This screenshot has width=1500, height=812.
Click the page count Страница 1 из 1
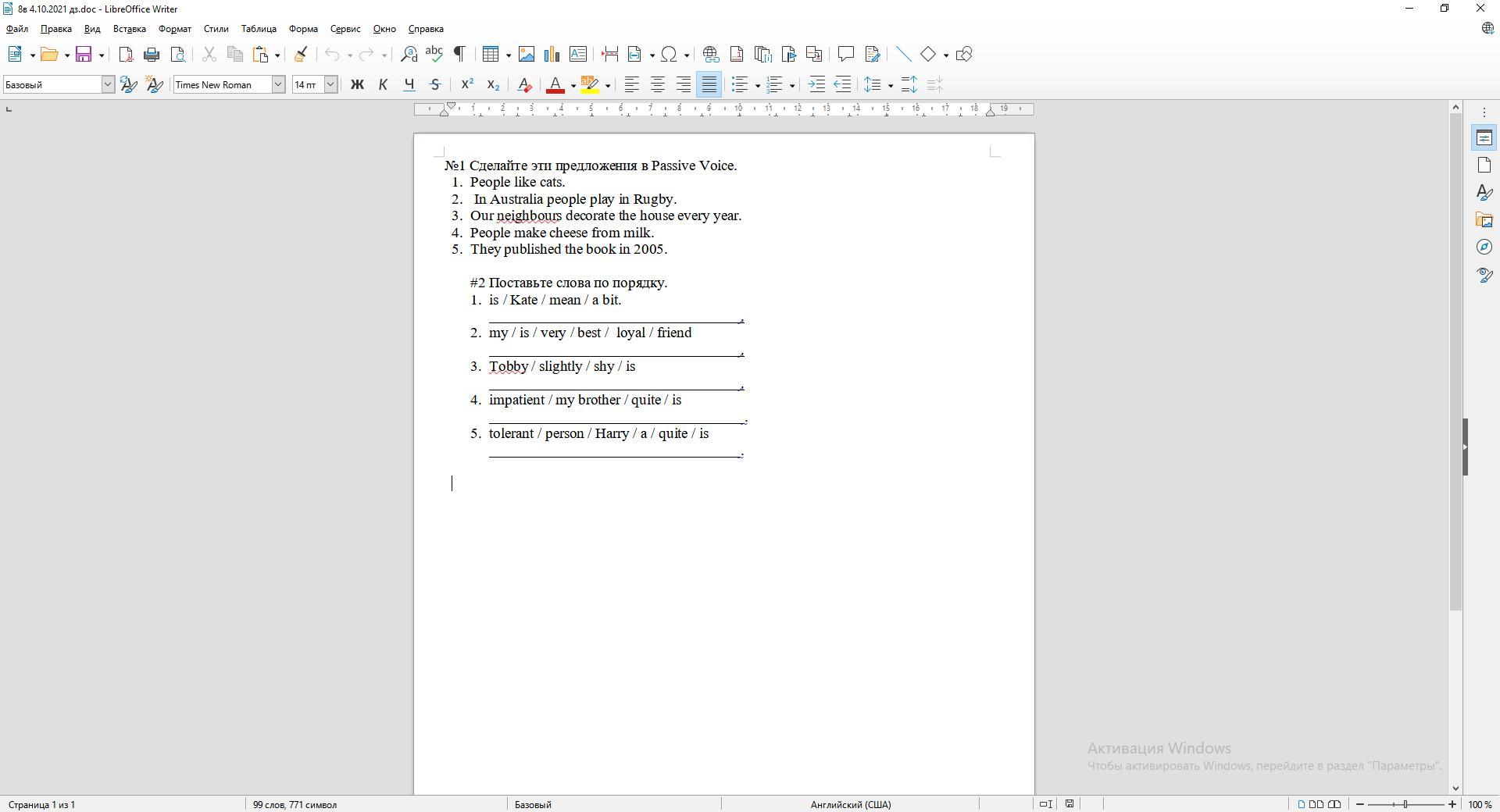click(x=42, y=804)
